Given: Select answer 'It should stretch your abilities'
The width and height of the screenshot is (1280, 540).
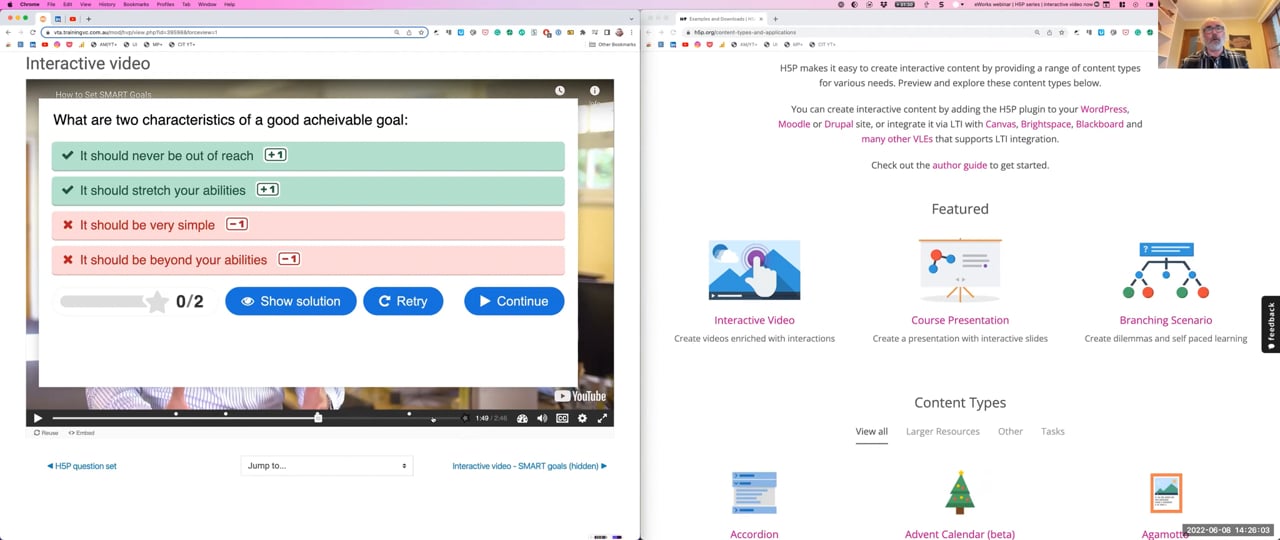Looking at the screenshot, I should point(308,190).
